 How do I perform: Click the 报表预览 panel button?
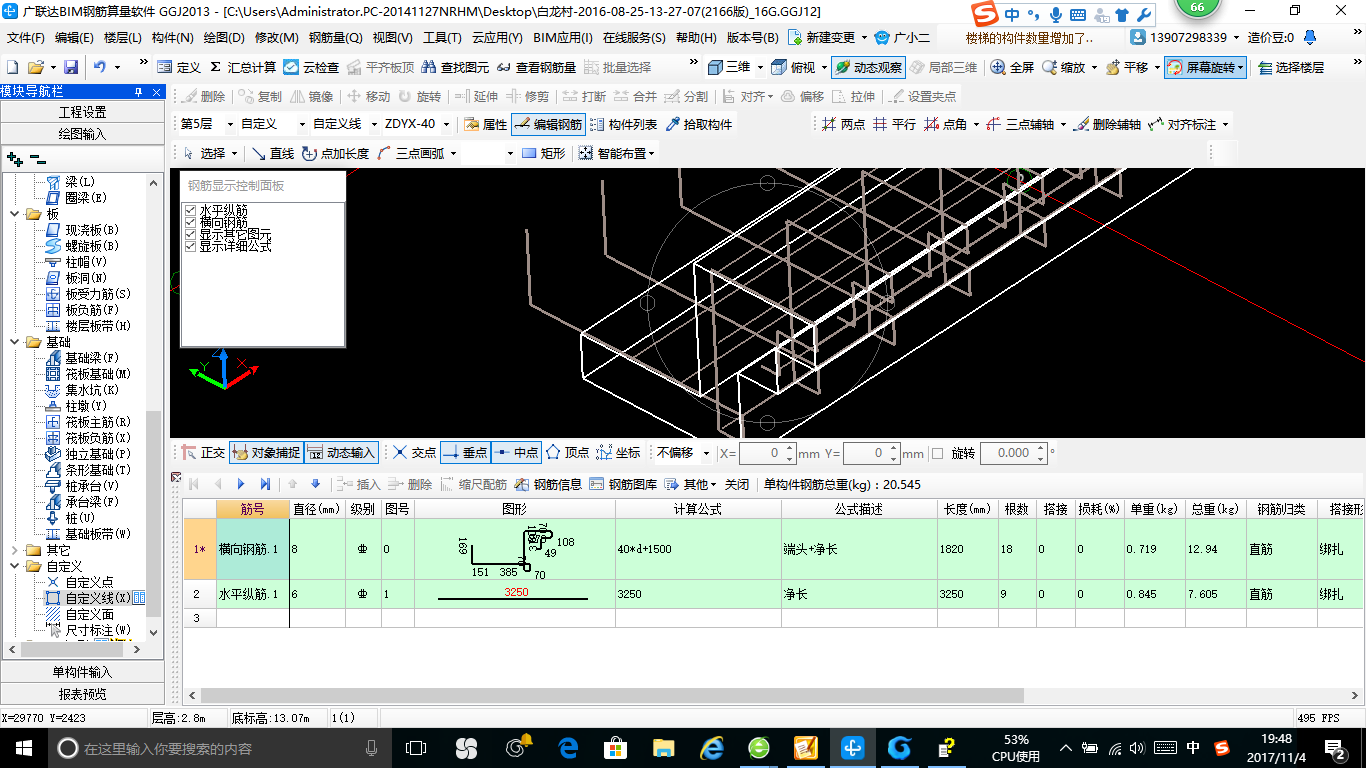(82, 694)
